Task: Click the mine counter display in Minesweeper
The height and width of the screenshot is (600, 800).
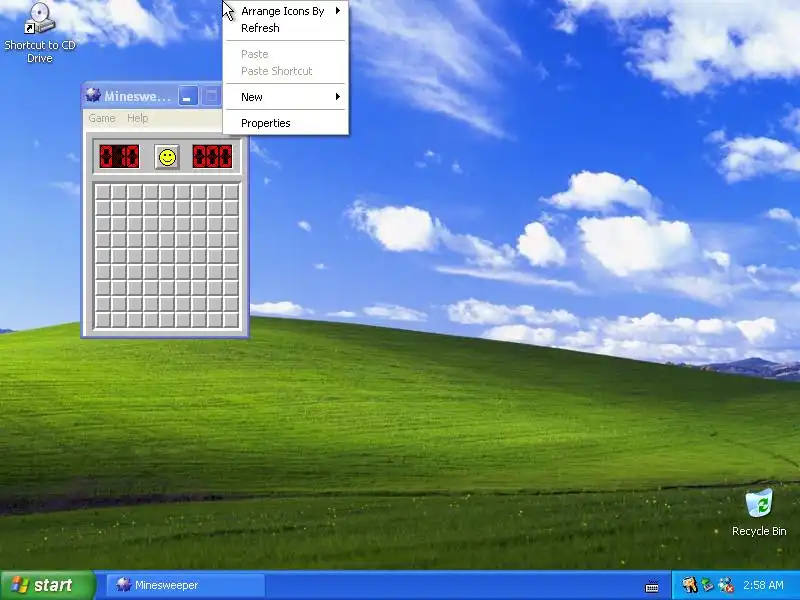Action: click(x=119, y=157)
